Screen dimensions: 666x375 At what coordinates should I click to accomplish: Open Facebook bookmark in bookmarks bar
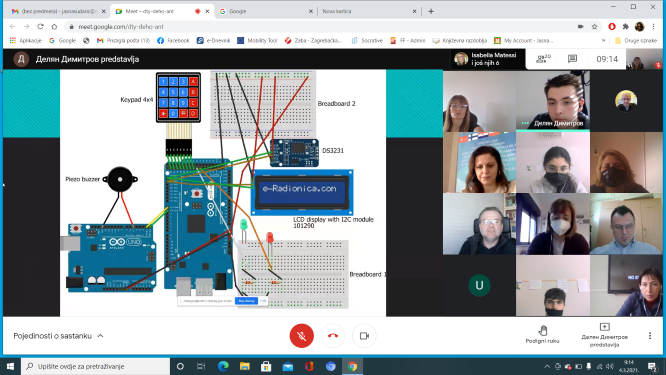pyautogui.click(x=173, y=40)
